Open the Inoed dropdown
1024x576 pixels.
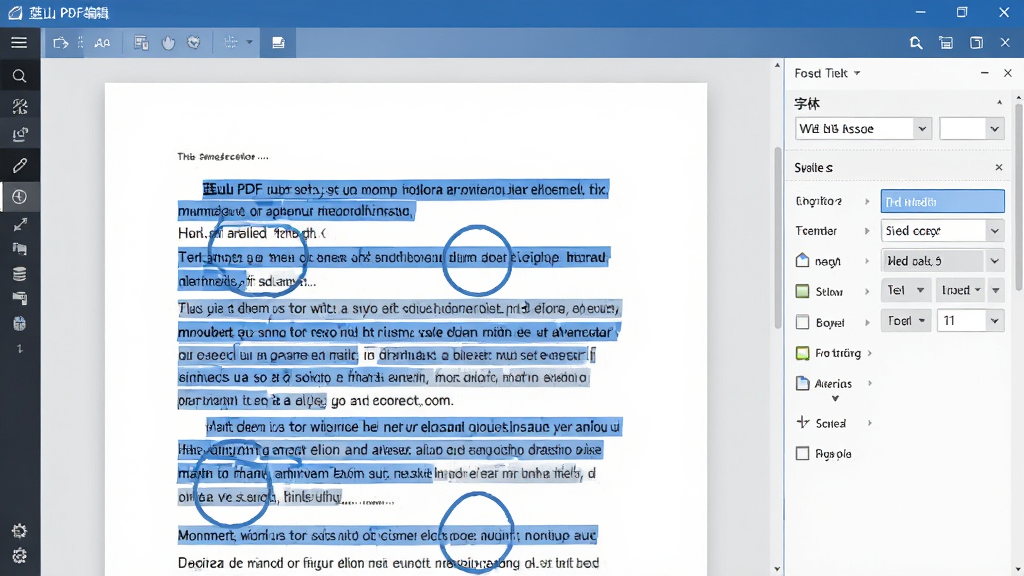coord(959,290)
